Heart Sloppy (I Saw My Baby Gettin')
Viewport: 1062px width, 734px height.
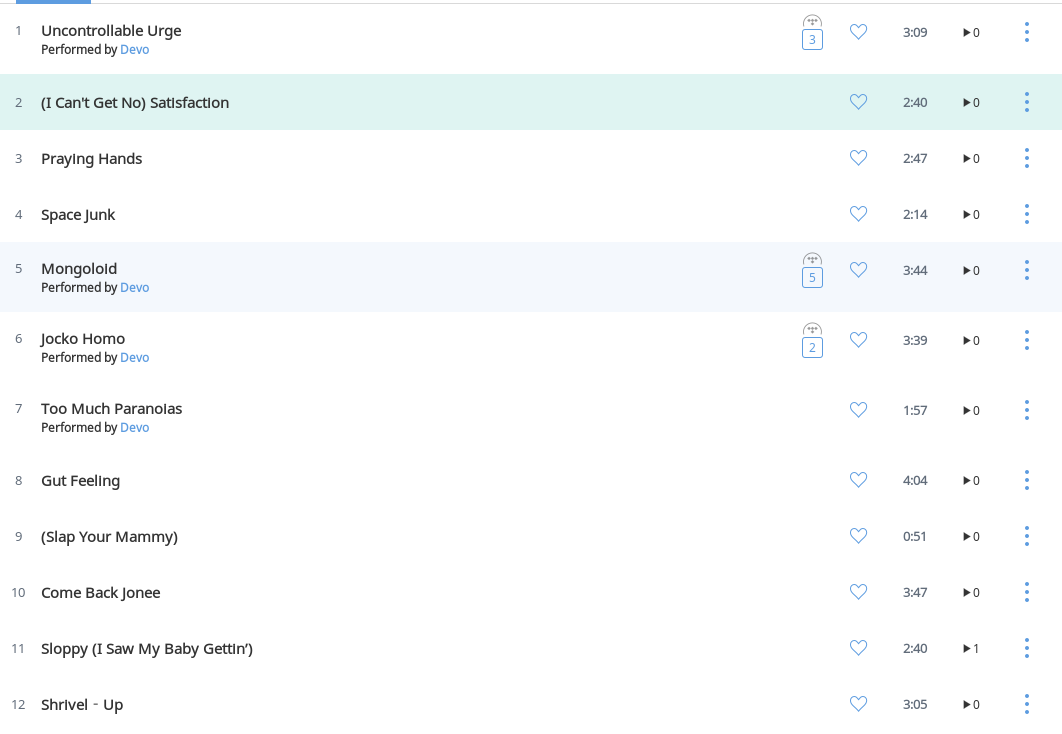pyautogui.click(x=858, y=648)
